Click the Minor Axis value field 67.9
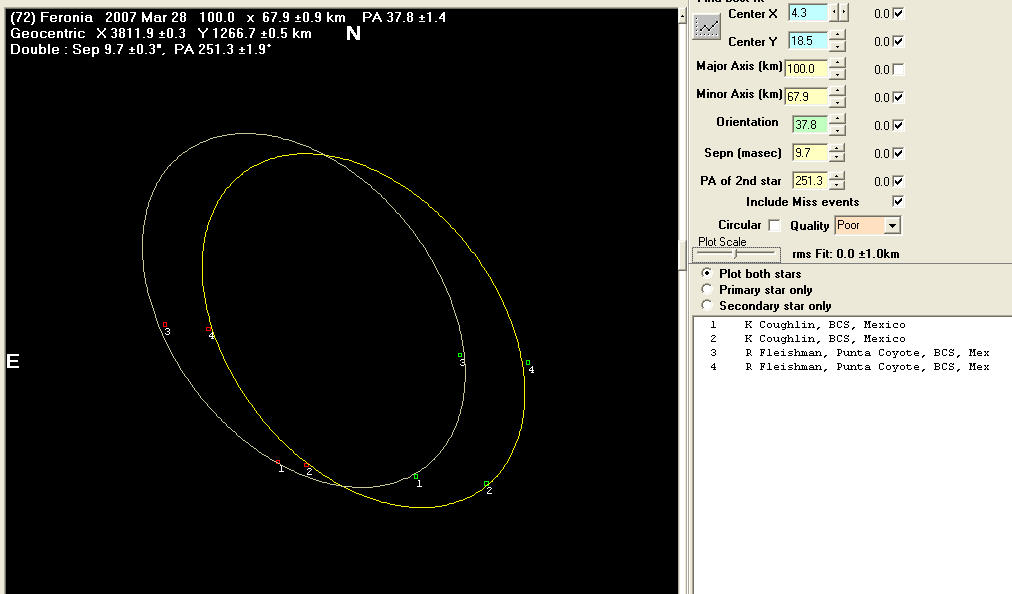 tap(806, 97)
